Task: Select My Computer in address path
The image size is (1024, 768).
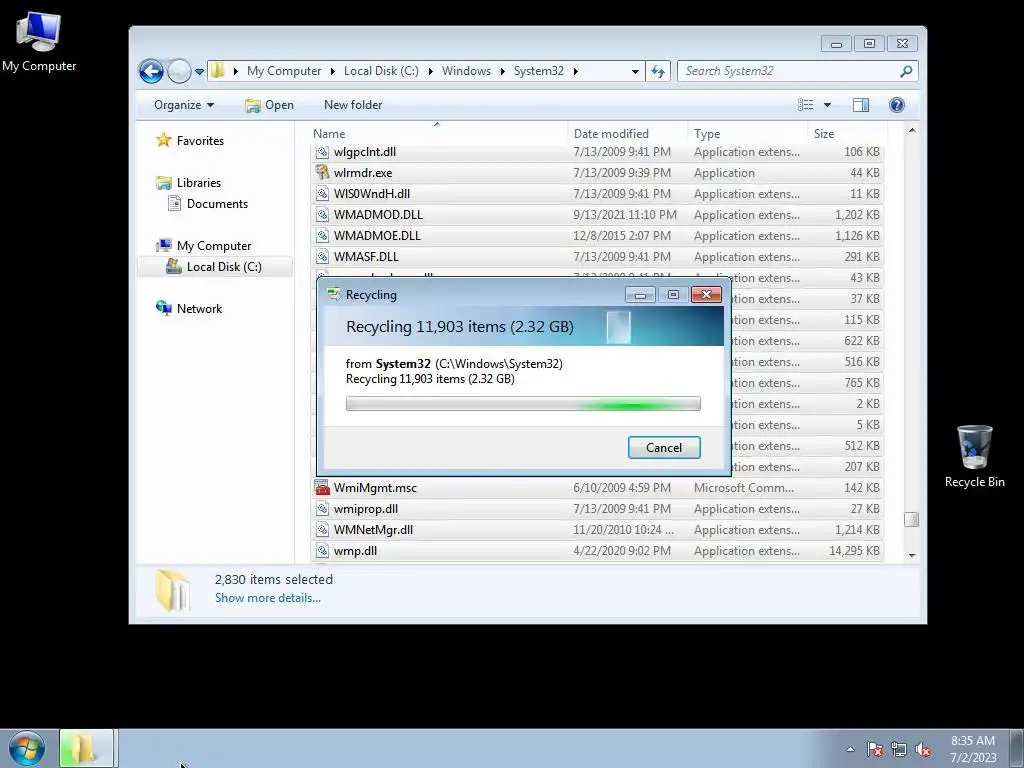Action: (284, 71)
